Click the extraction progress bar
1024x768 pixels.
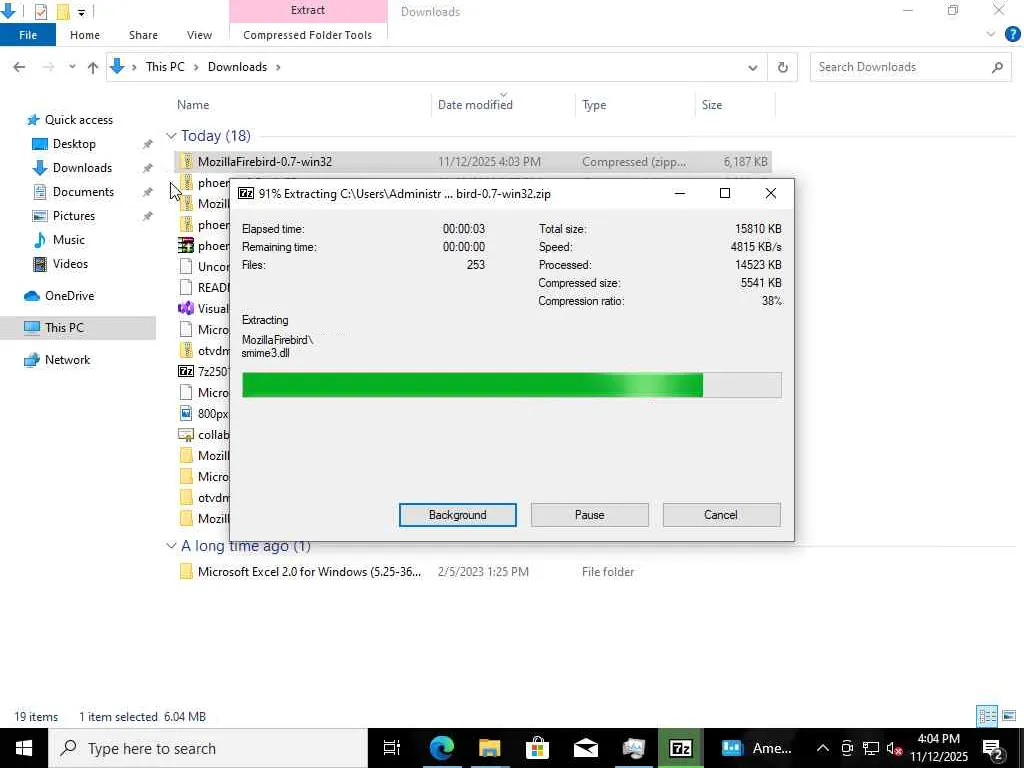pos(511,385)
